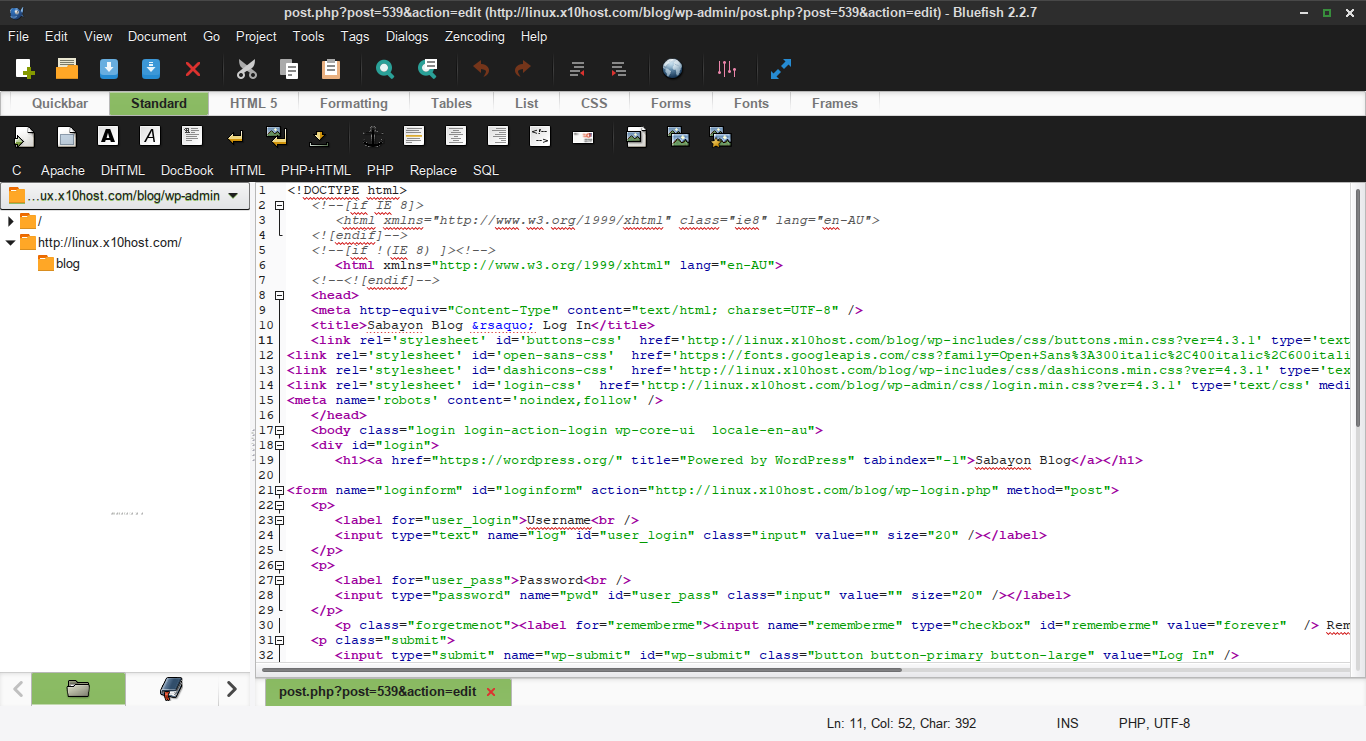The height and width of the screenshot is (741, 1366).
Task: Cut selection with the scissors icon
Action: [247, 69]
